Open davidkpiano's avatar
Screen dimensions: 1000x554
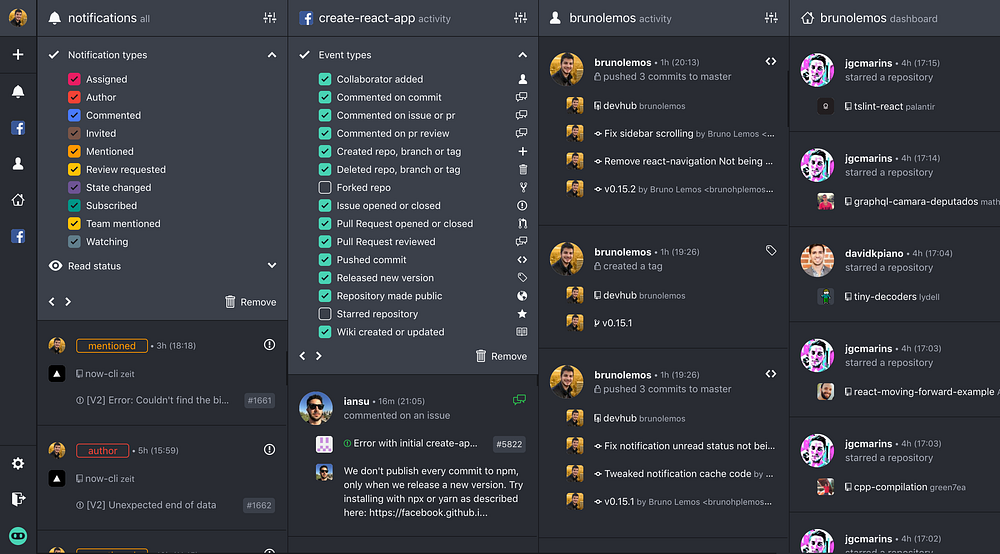pos(817,260)
